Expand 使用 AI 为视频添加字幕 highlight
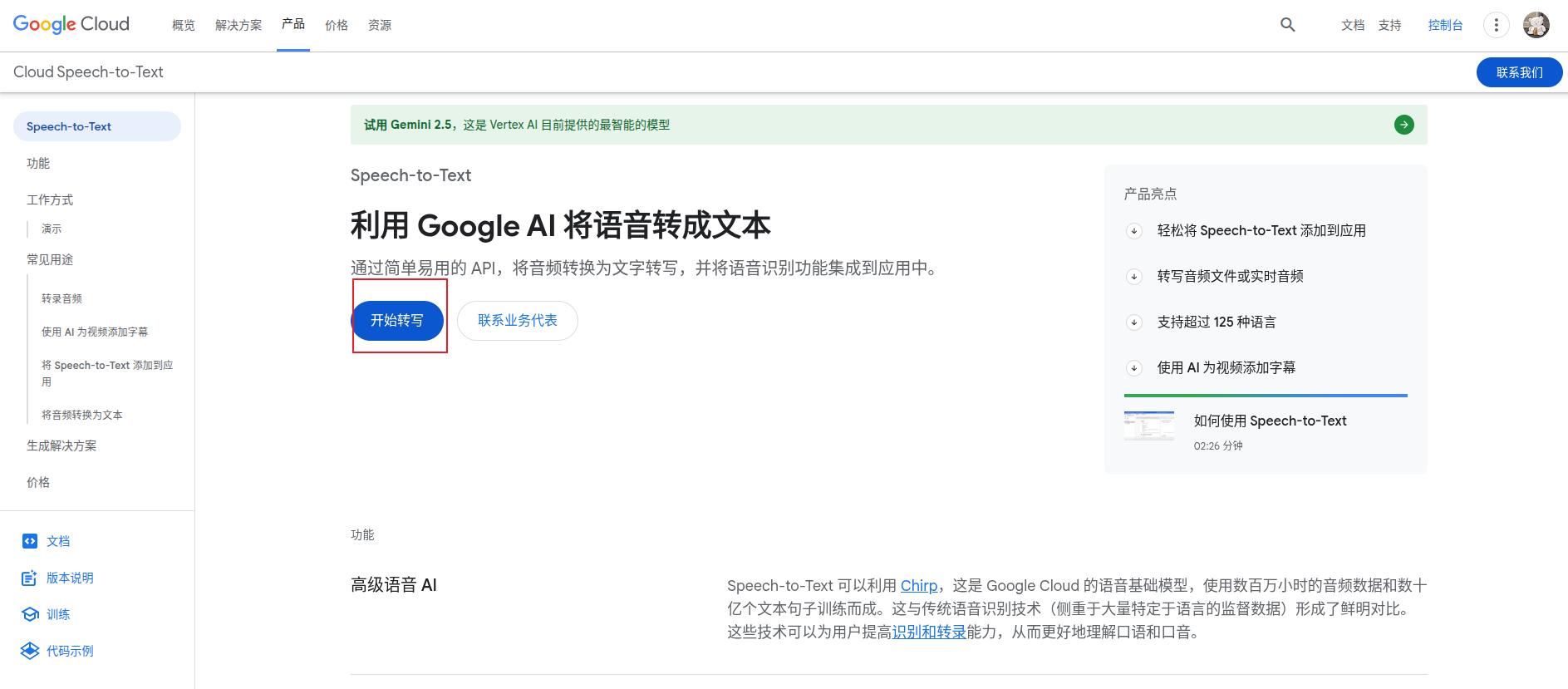This screenshot has width=1568, height=689. pyautogui.click(x=1134, y=368)
